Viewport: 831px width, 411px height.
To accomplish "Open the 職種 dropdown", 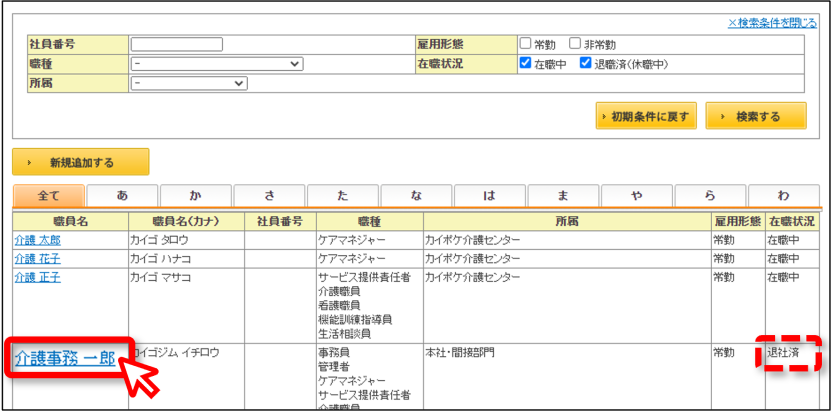I will tap(217, 64).
